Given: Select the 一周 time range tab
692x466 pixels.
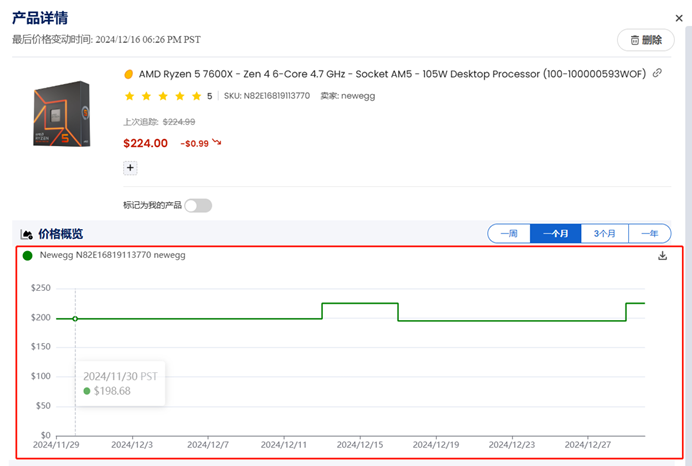Looking at the screenshot, I should 509,233.
